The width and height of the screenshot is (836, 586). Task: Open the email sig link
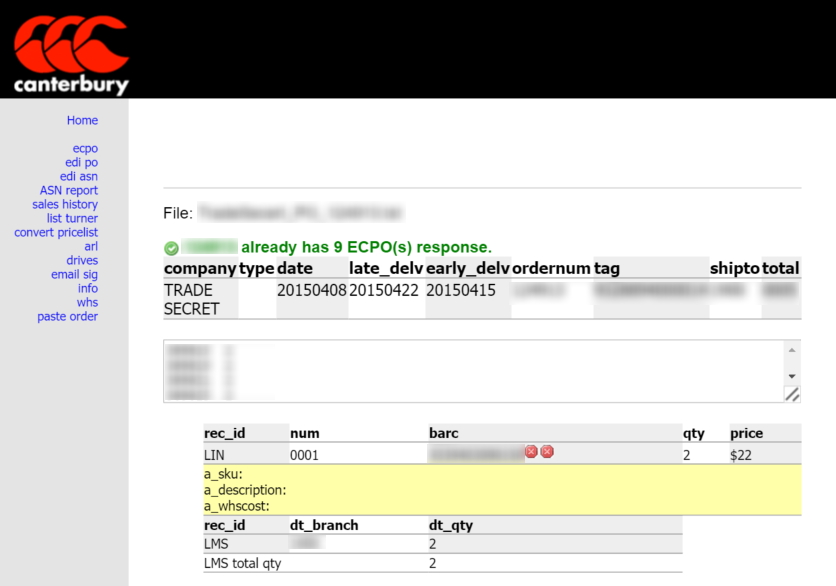tap(75, 274)
